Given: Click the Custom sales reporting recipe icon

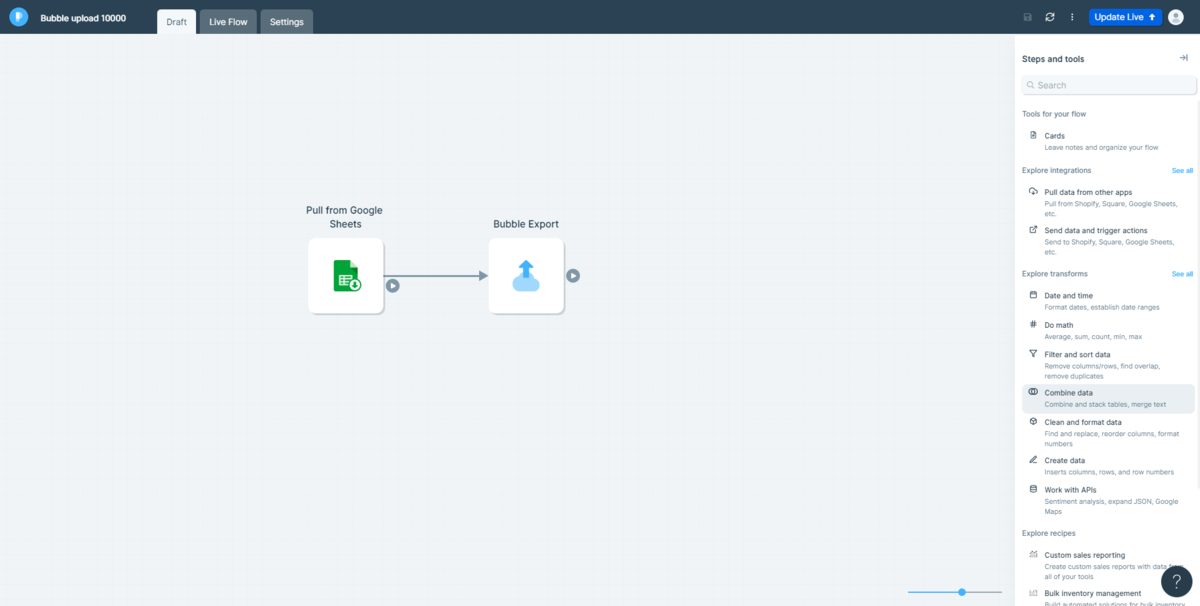Looking at the screenshot, I should (x=1033, y=554).
